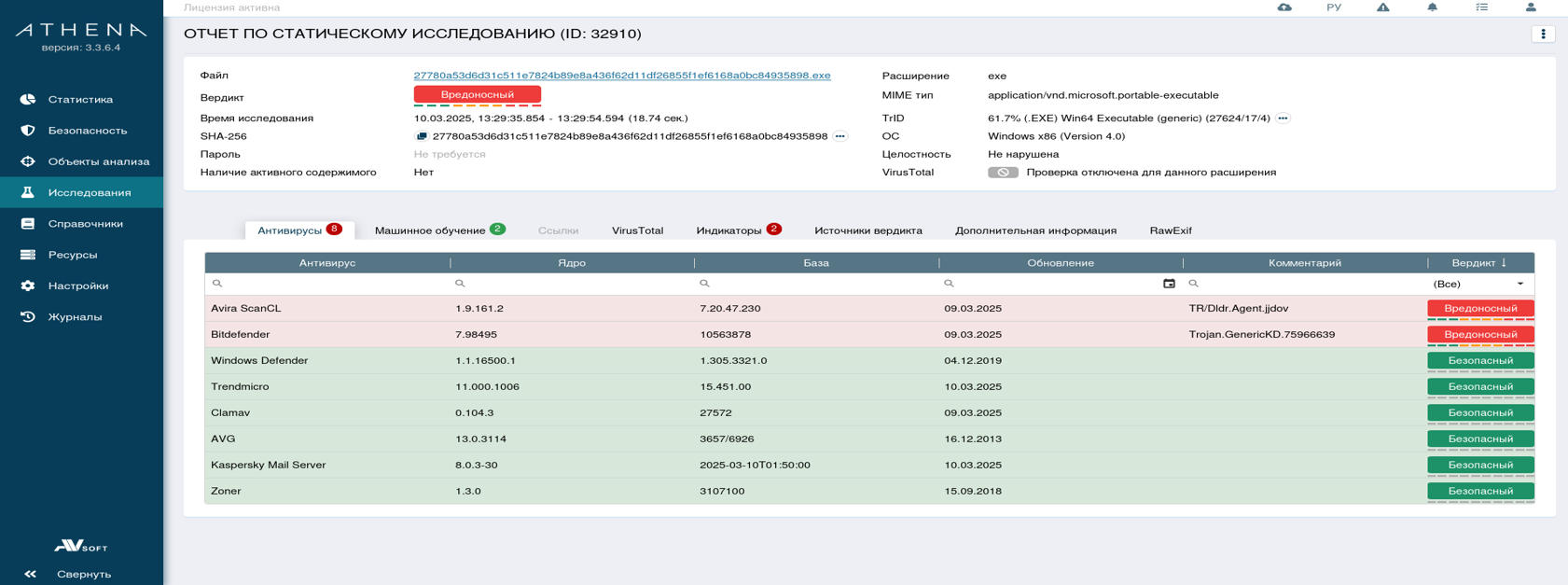Click the red Вредоносный verdict badge for Bitdefender
This screenshot has height=585, width=1568.
[1480, 334]
